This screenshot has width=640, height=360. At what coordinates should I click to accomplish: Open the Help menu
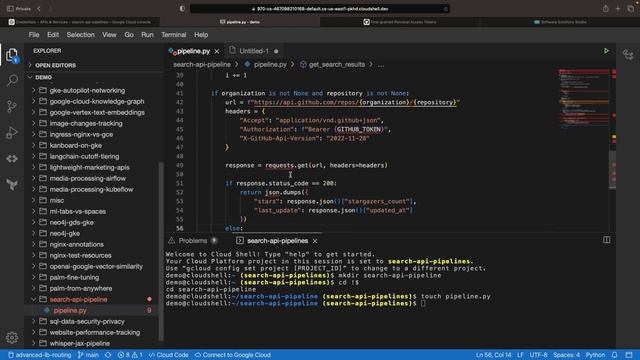click(x=201, y=35)
